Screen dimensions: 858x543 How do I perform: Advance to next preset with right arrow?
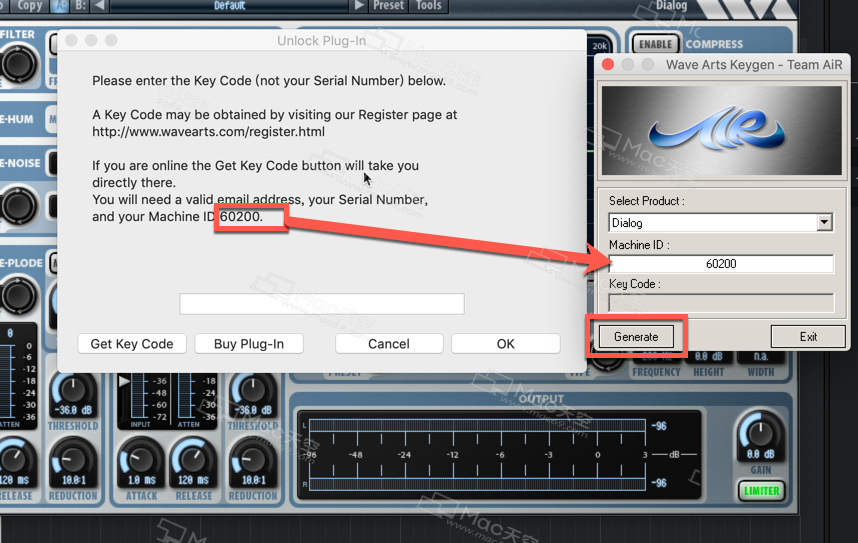(359, 6)
